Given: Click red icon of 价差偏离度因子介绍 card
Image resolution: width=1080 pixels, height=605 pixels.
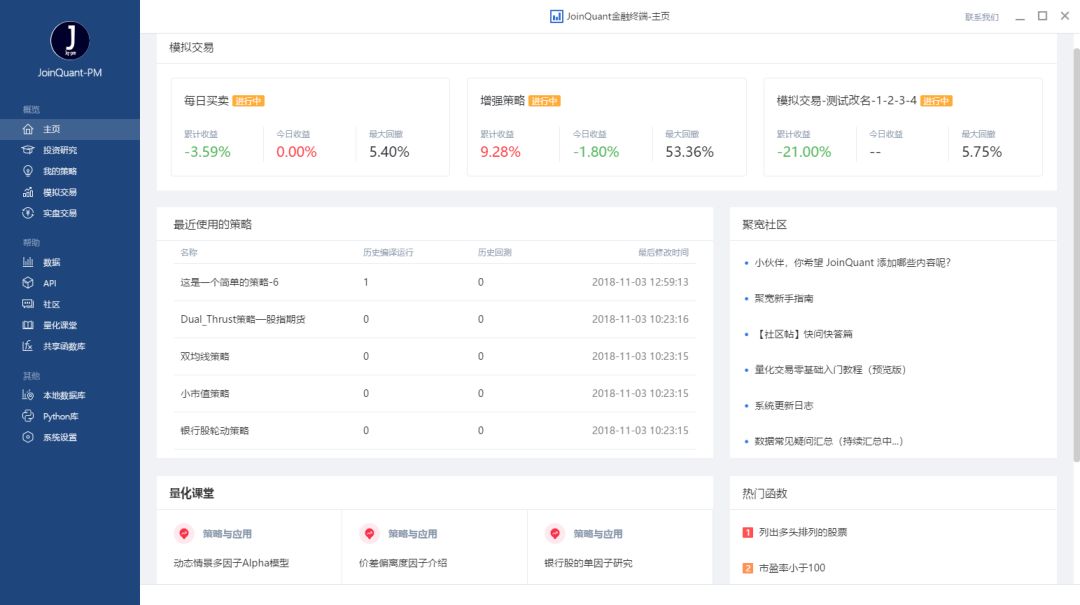Looking at the screenshot, I should click(x=369, y=533).
